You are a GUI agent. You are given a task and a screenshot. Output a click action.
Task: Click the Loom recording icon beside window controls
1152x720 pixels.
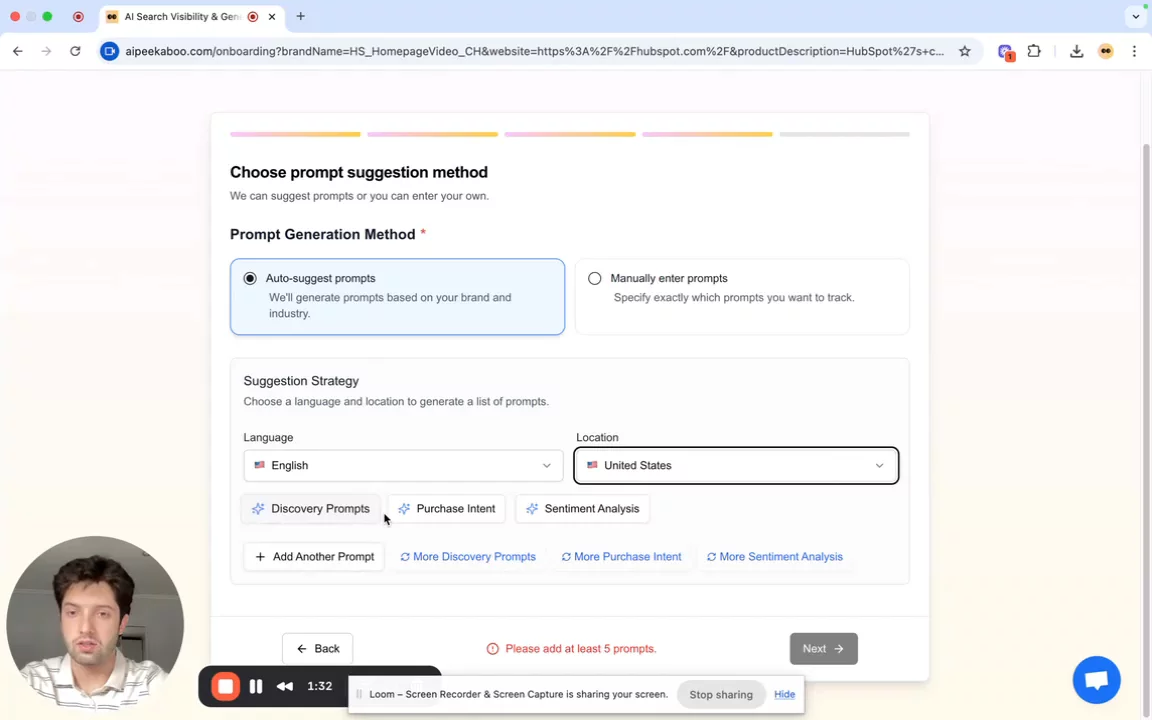click(x=78, y=16)
